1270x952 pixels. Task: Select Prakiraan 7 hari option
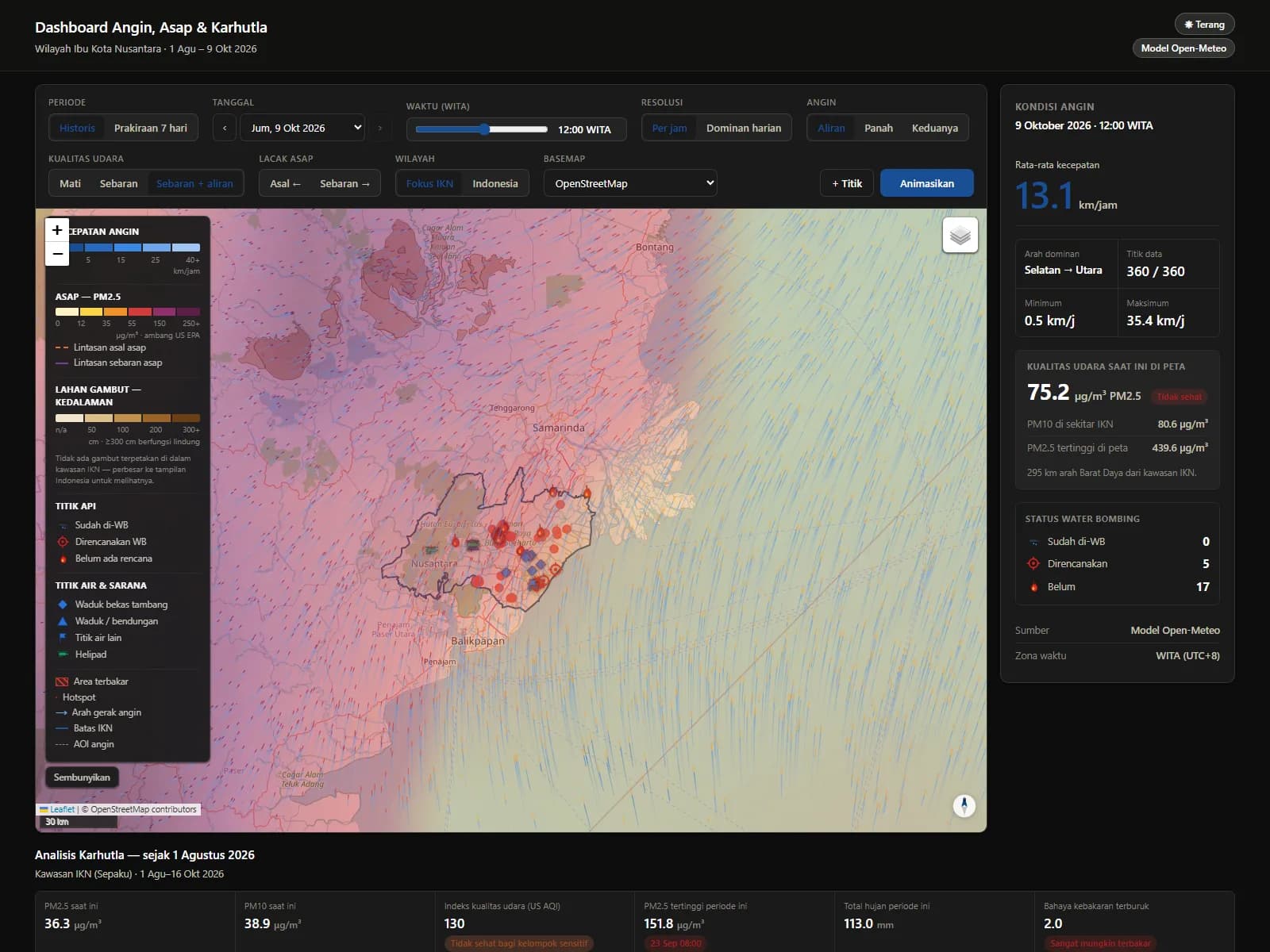pos(151,128)
